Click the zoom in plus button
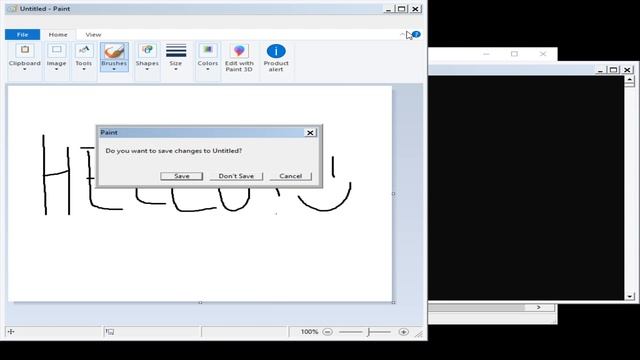Screen dimensions: 640x360 click(x=403, y=332)
